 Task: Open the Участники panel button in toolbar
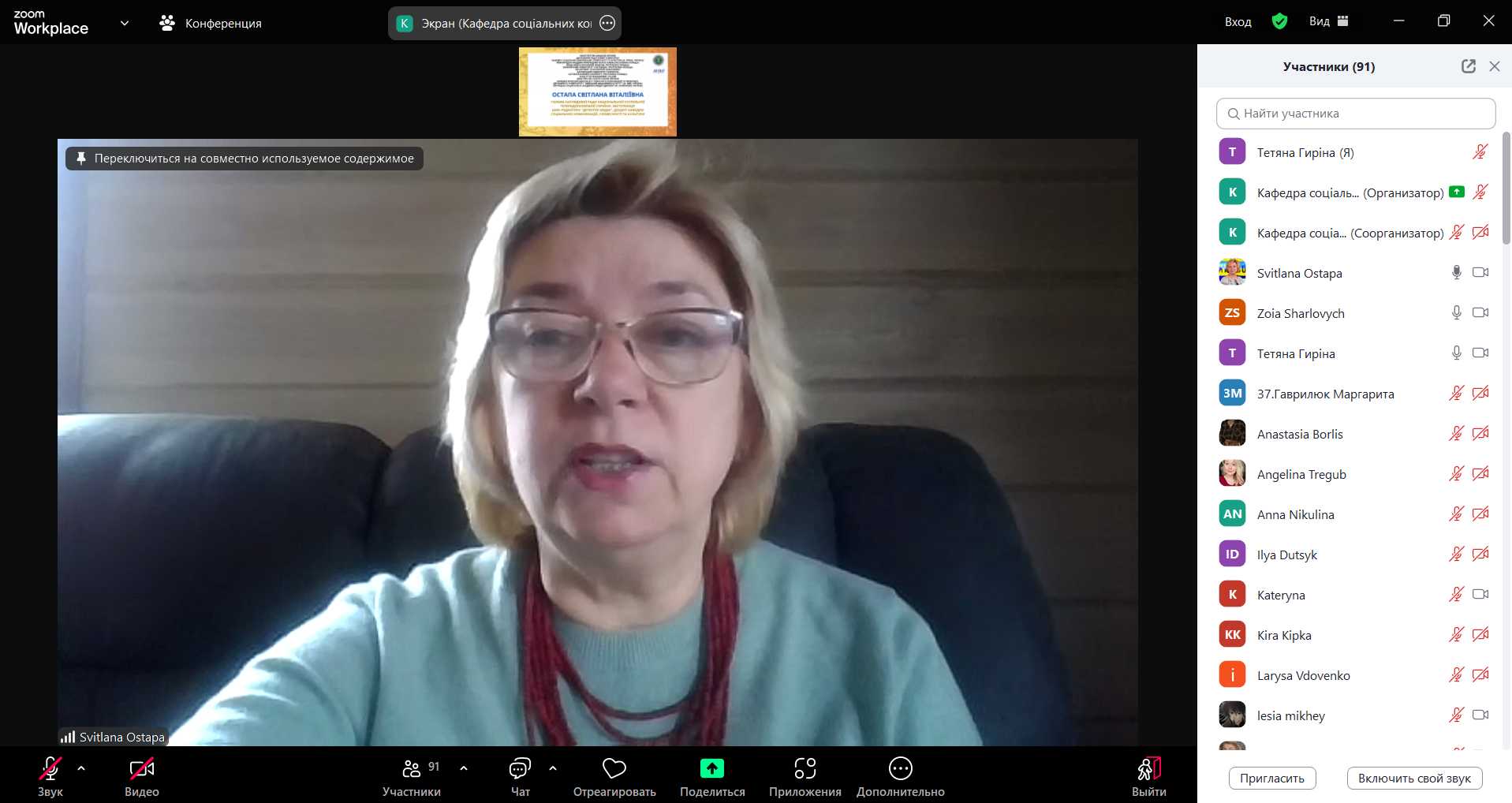[411, 776]
